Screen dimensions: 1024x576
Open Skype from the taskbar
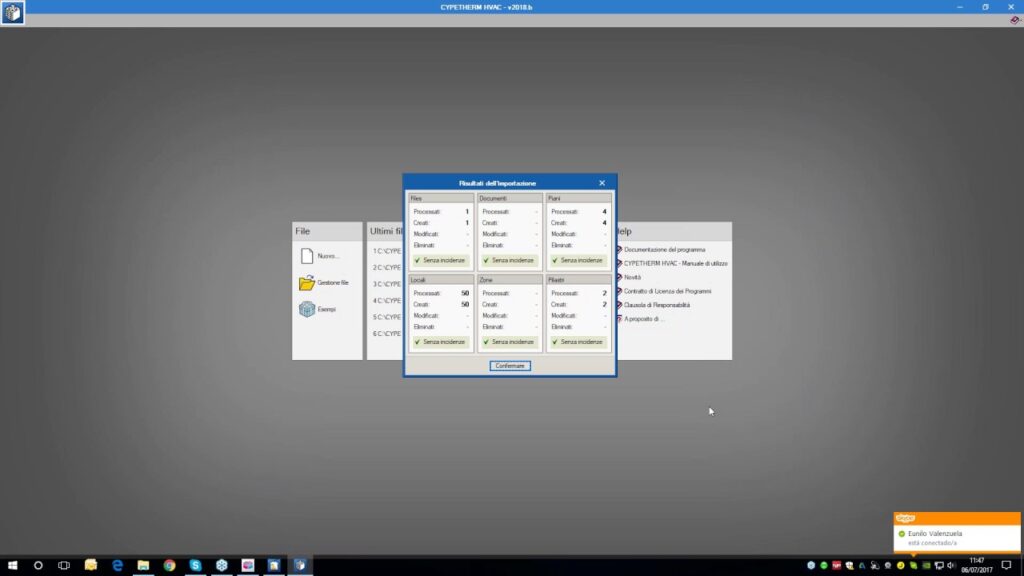click(x=195, y=565)
